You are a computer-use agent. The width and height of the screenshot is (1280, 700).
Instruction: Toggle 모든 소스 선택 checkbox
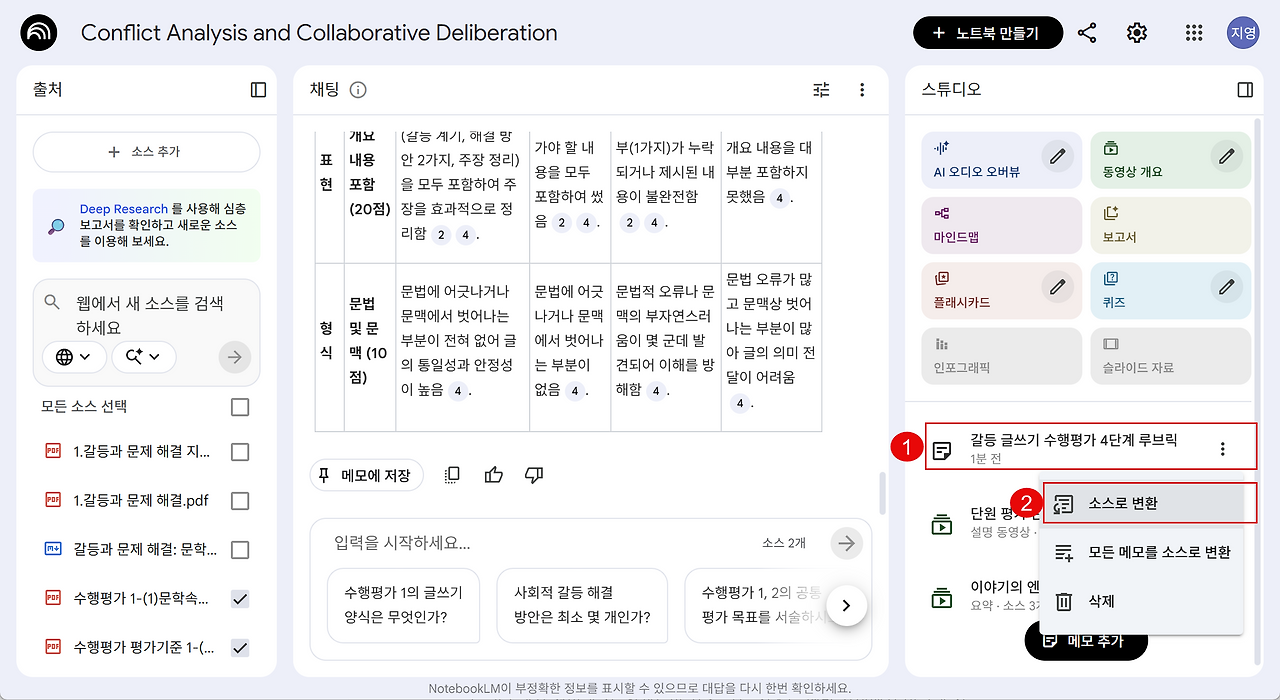pyautogui.click(x=240, y=407)
